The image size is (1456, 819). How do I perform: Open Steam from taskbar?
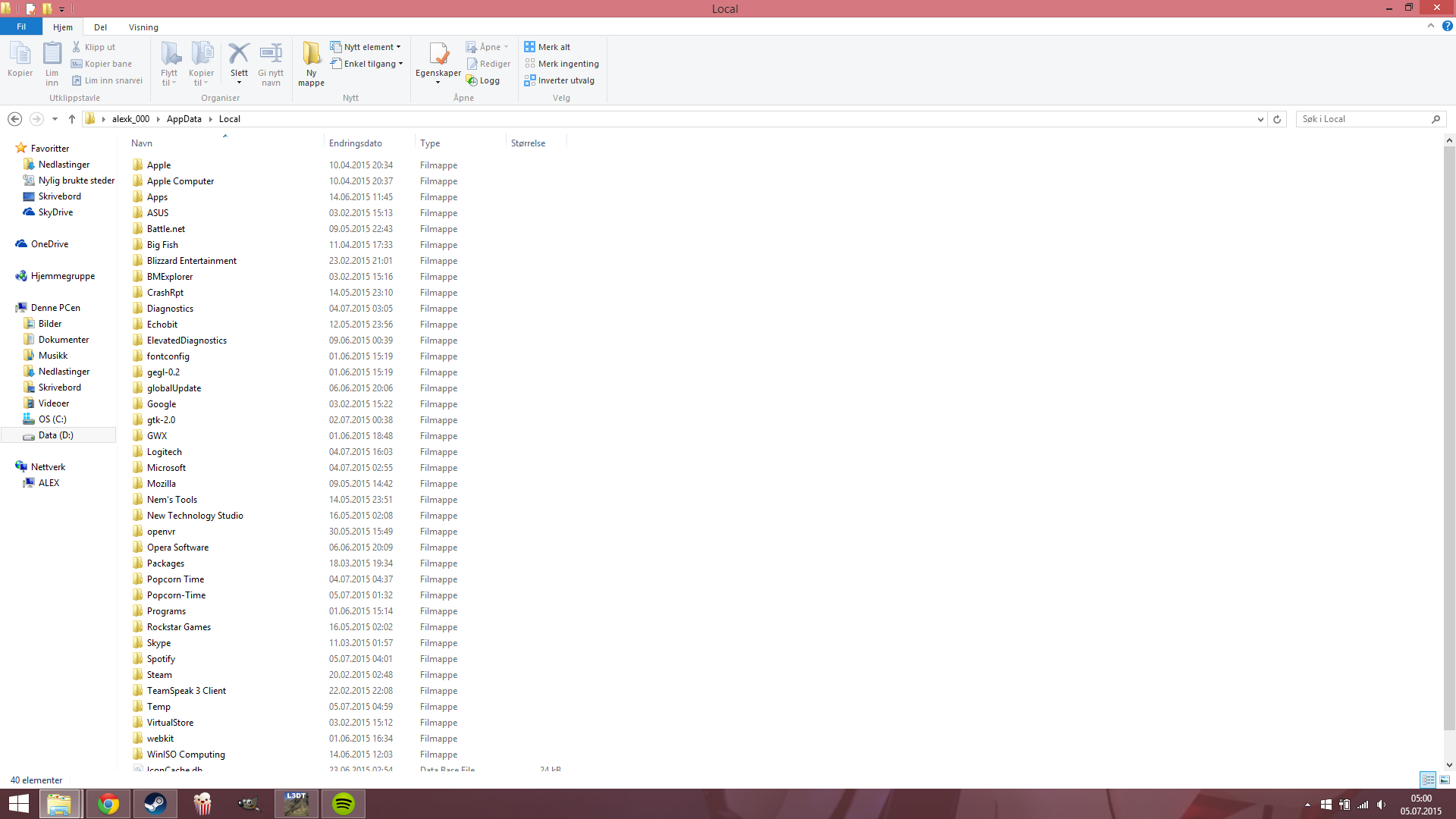(x=155, y=804)
